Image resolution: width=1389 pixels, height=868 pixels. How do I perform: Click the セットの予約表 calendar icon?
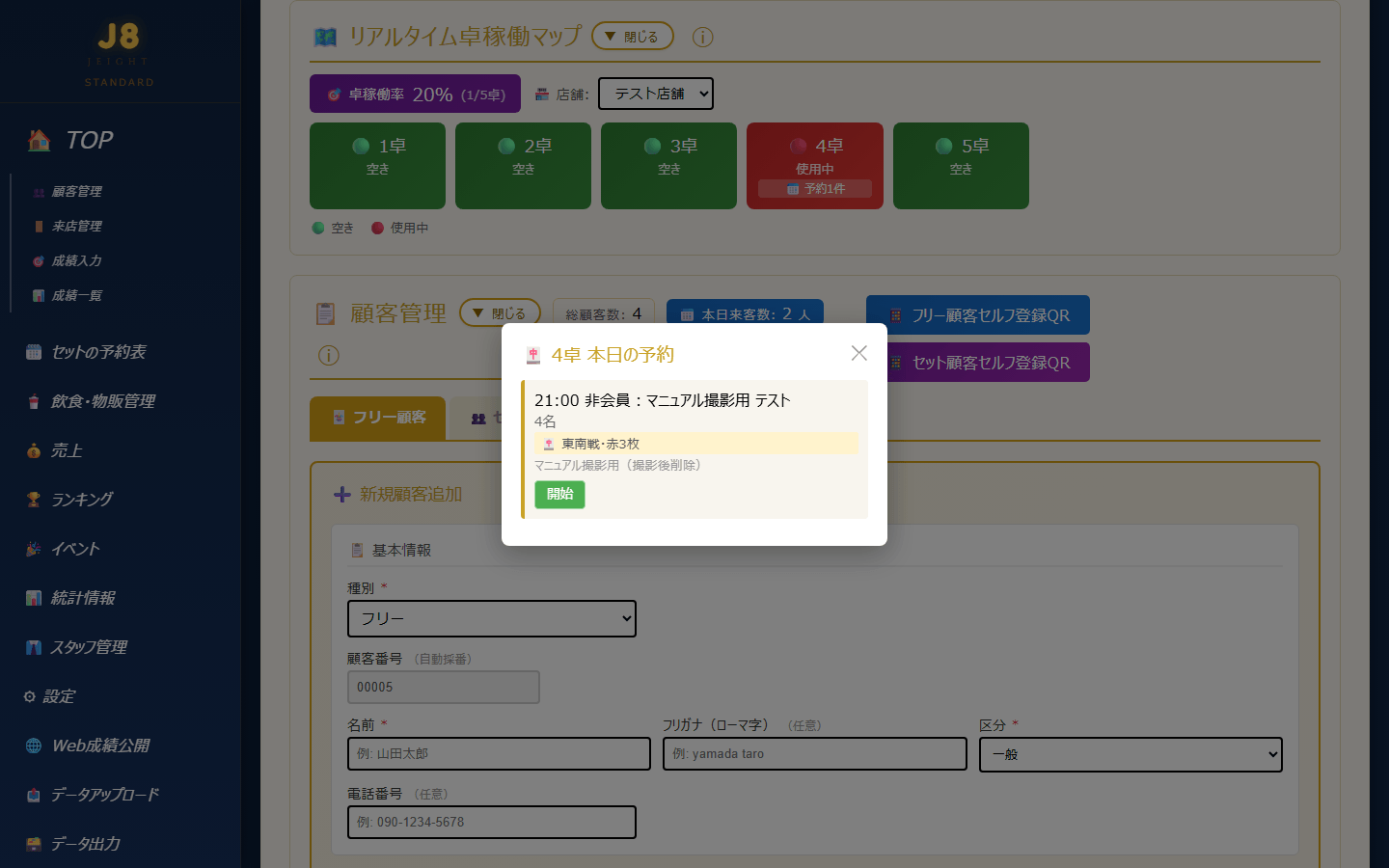(34, 352)
